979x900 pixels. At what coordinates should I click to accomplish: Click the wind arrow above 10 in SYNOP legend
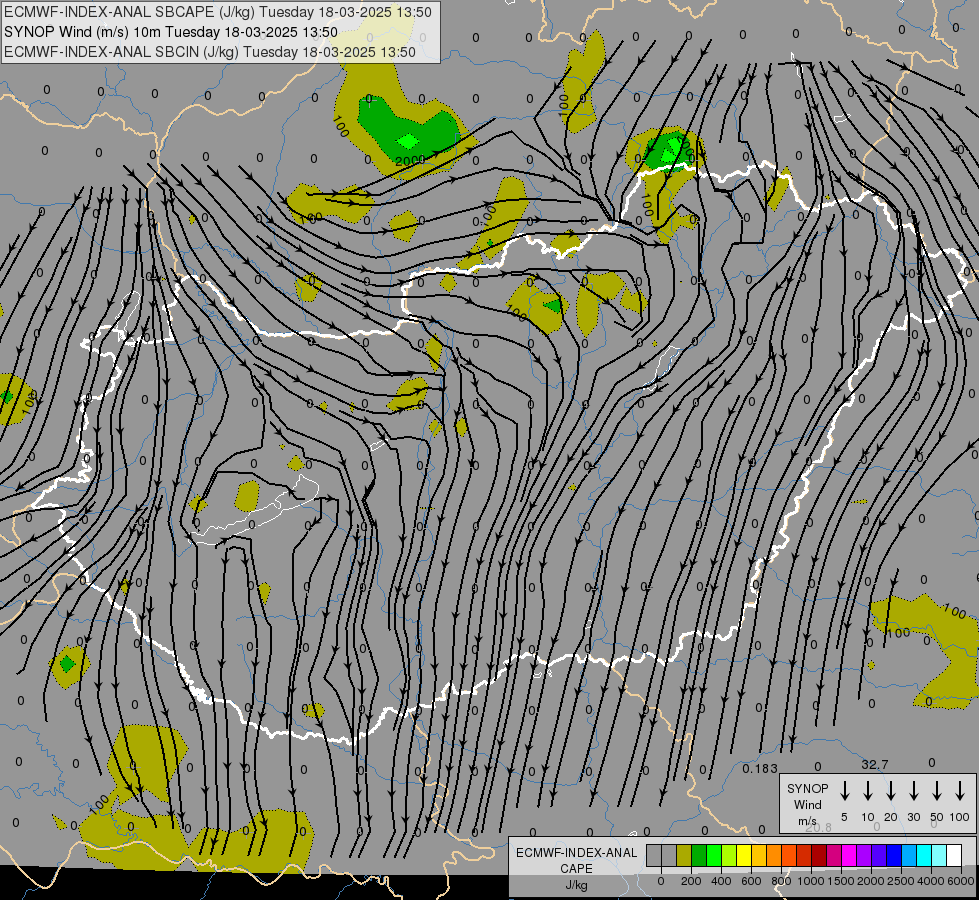point(868,791)
